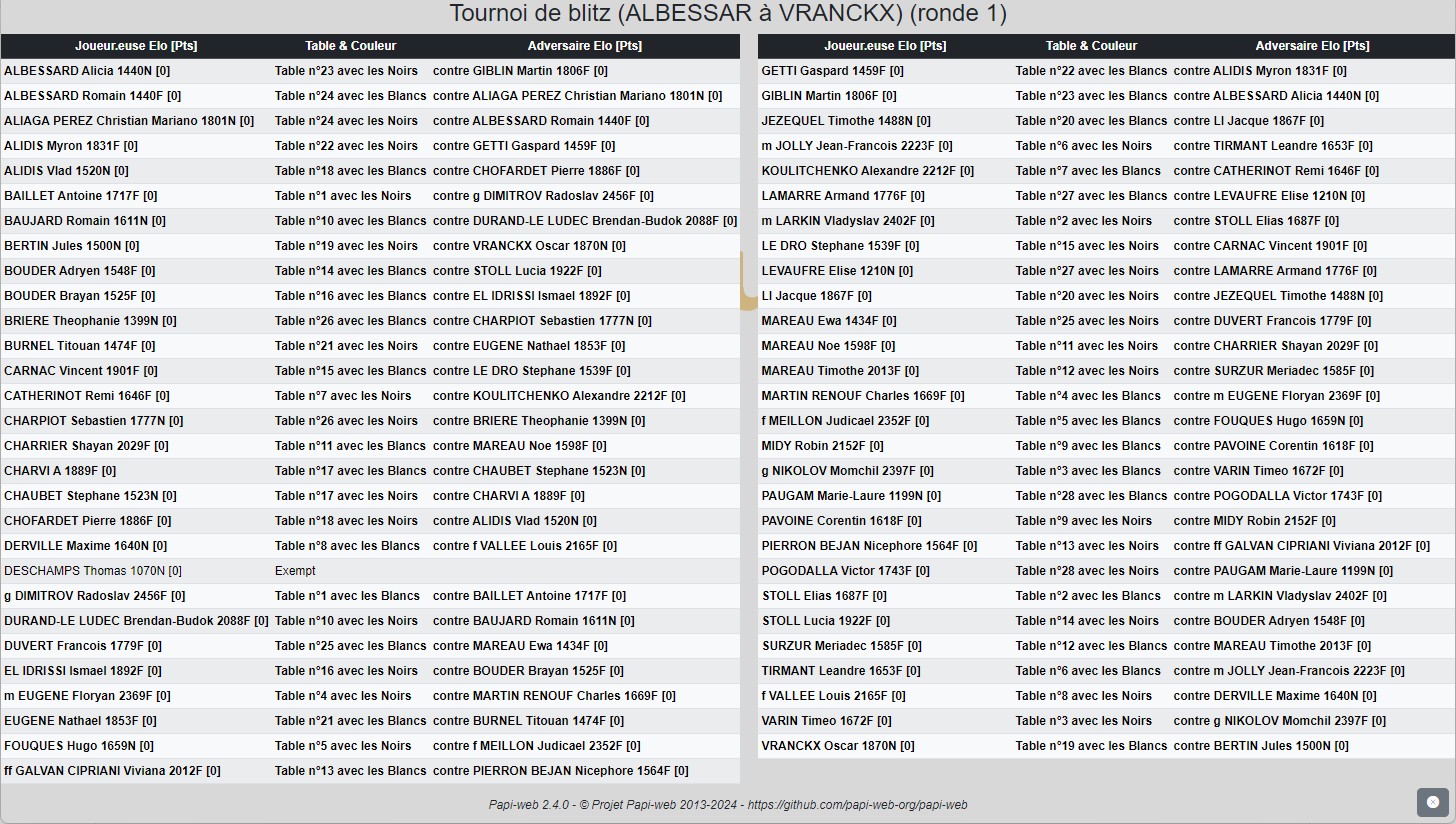
Task: Select player cell 'CHAUBET Stephane 1523N [0]'
Action: 90,496
